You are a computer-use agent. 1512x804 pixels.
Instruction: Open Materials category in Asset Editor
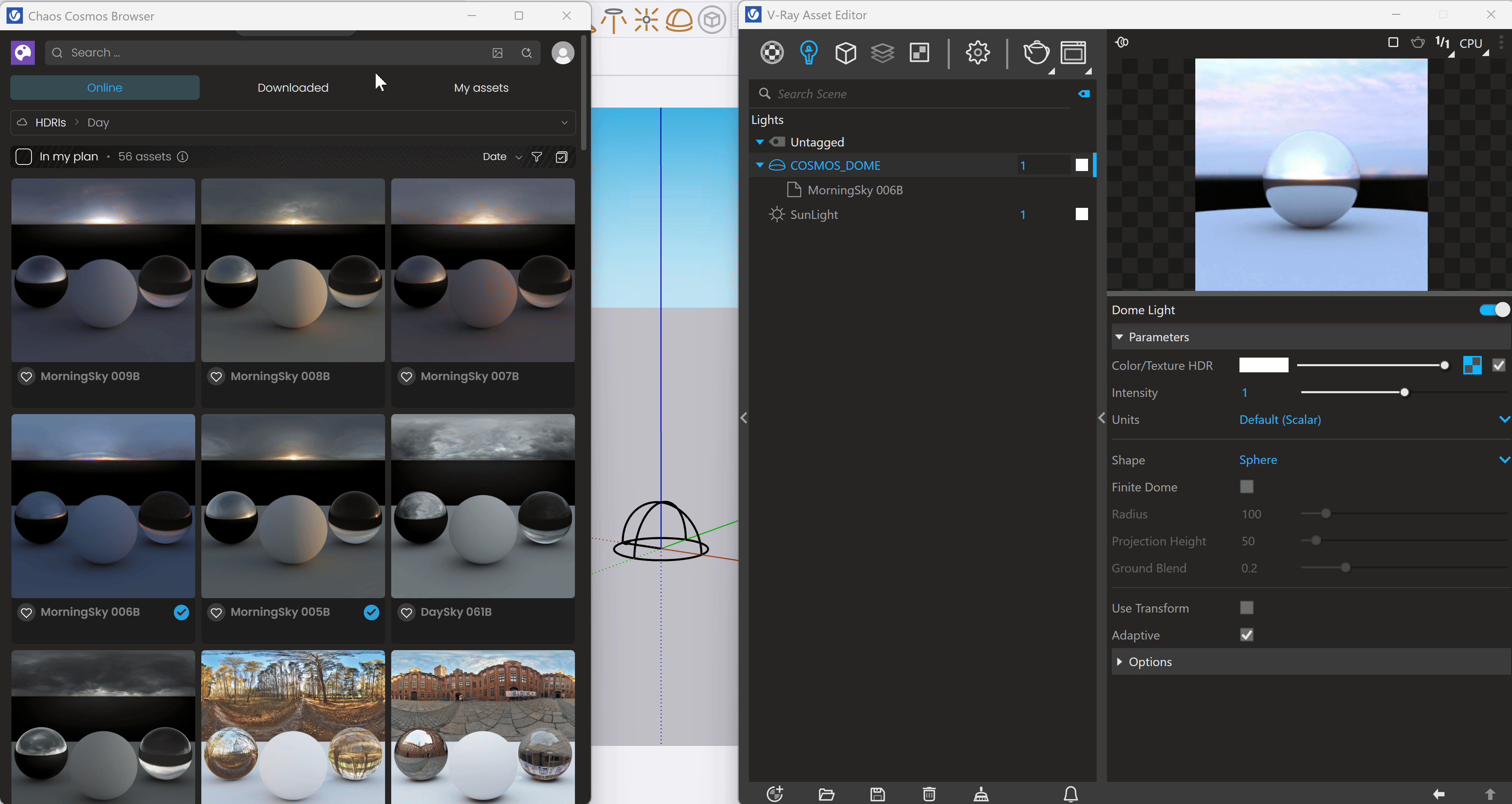tap(772, 53)
